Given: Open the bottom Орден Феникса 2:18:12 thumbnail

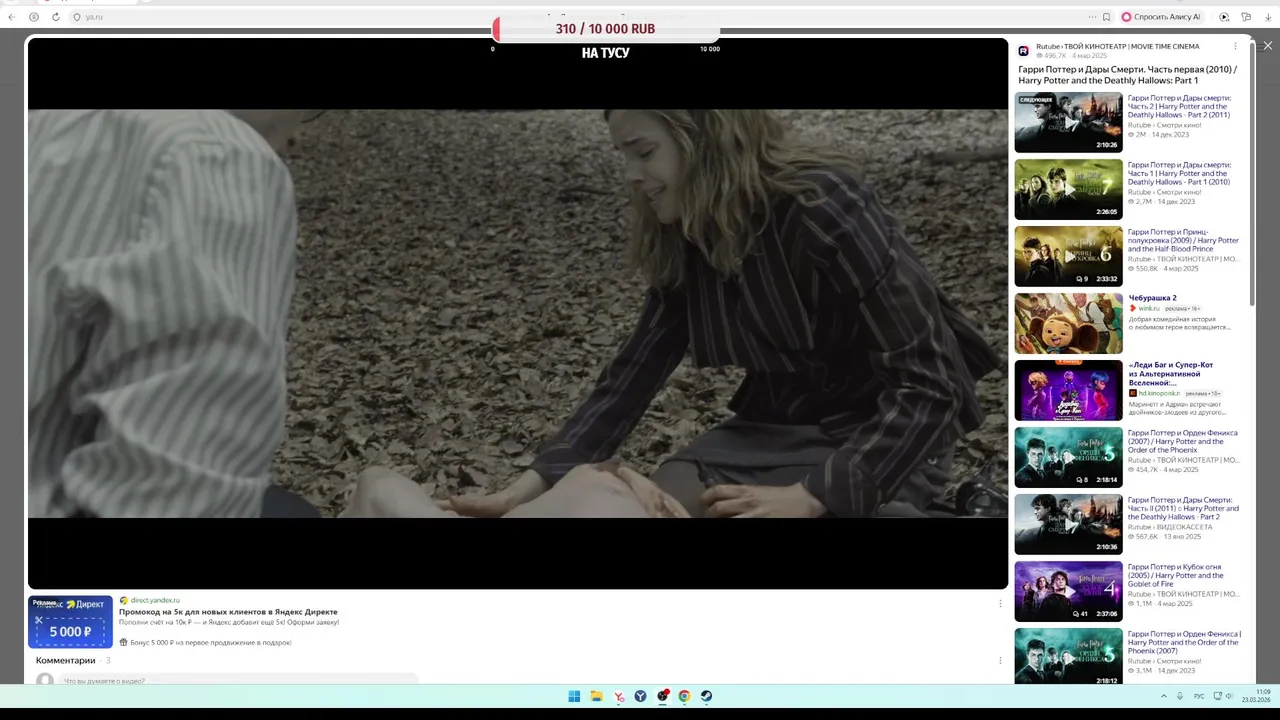Looking at the screenshot, I should (x=1068, y=657).
